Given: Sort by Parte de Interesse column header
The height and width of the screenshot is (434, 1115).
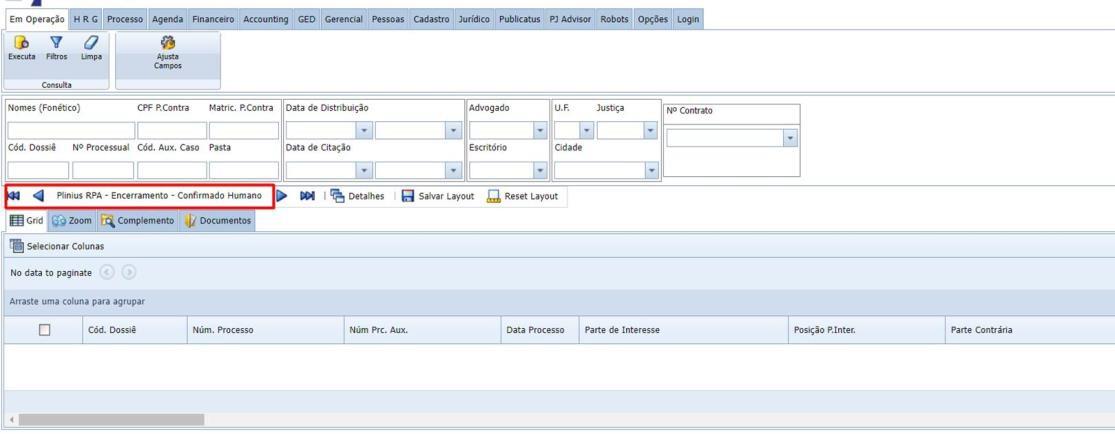Looking at the screenshot, I should (x=683, y=330).
